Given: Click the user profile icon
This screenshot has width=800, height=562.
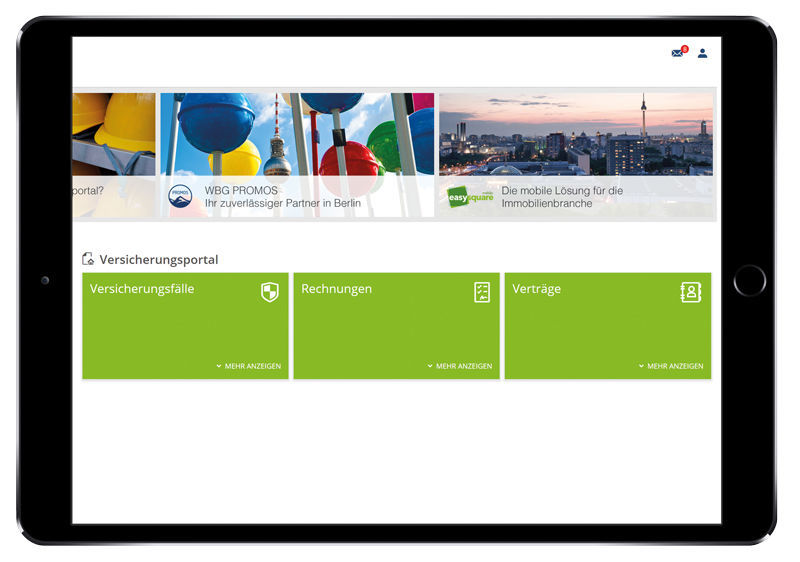Looking at the screenshot, I should 702,53.
